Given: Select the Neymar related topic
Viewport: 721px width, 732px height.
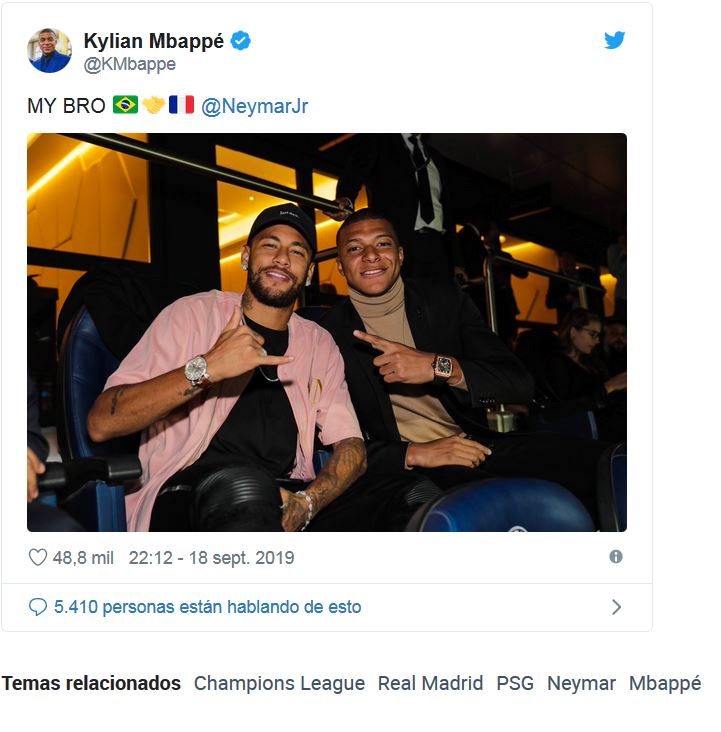Looking at the screenshot, I should [x=581, y=684].
